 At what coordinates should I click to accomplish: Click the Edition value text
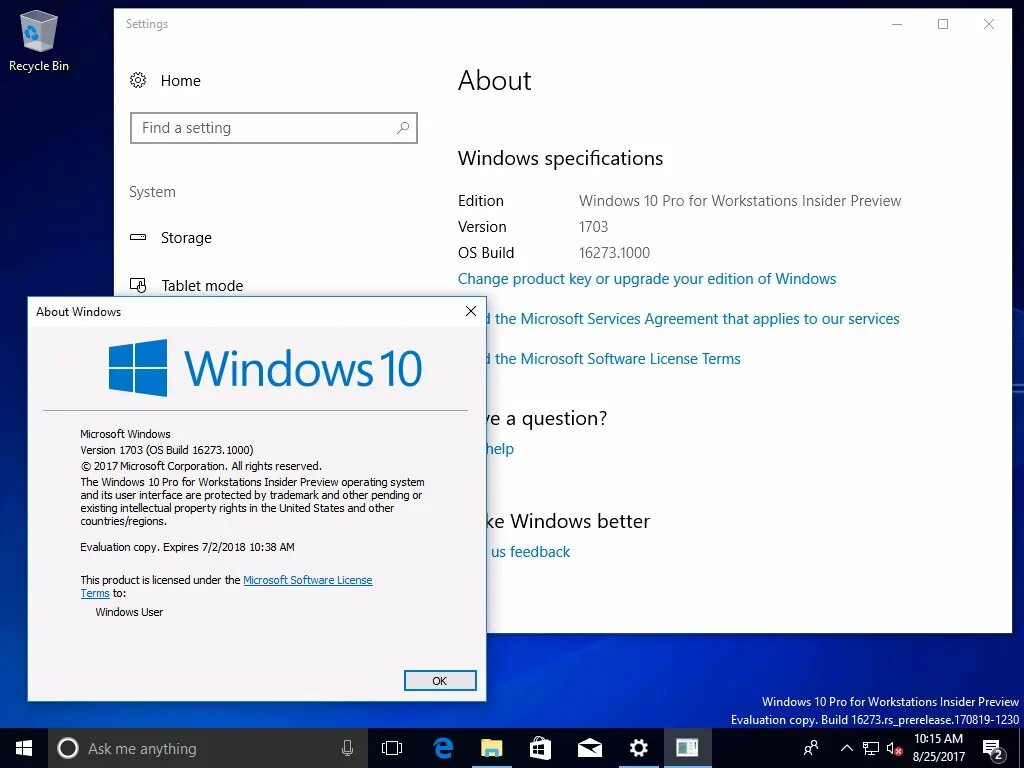pos(740,200)
